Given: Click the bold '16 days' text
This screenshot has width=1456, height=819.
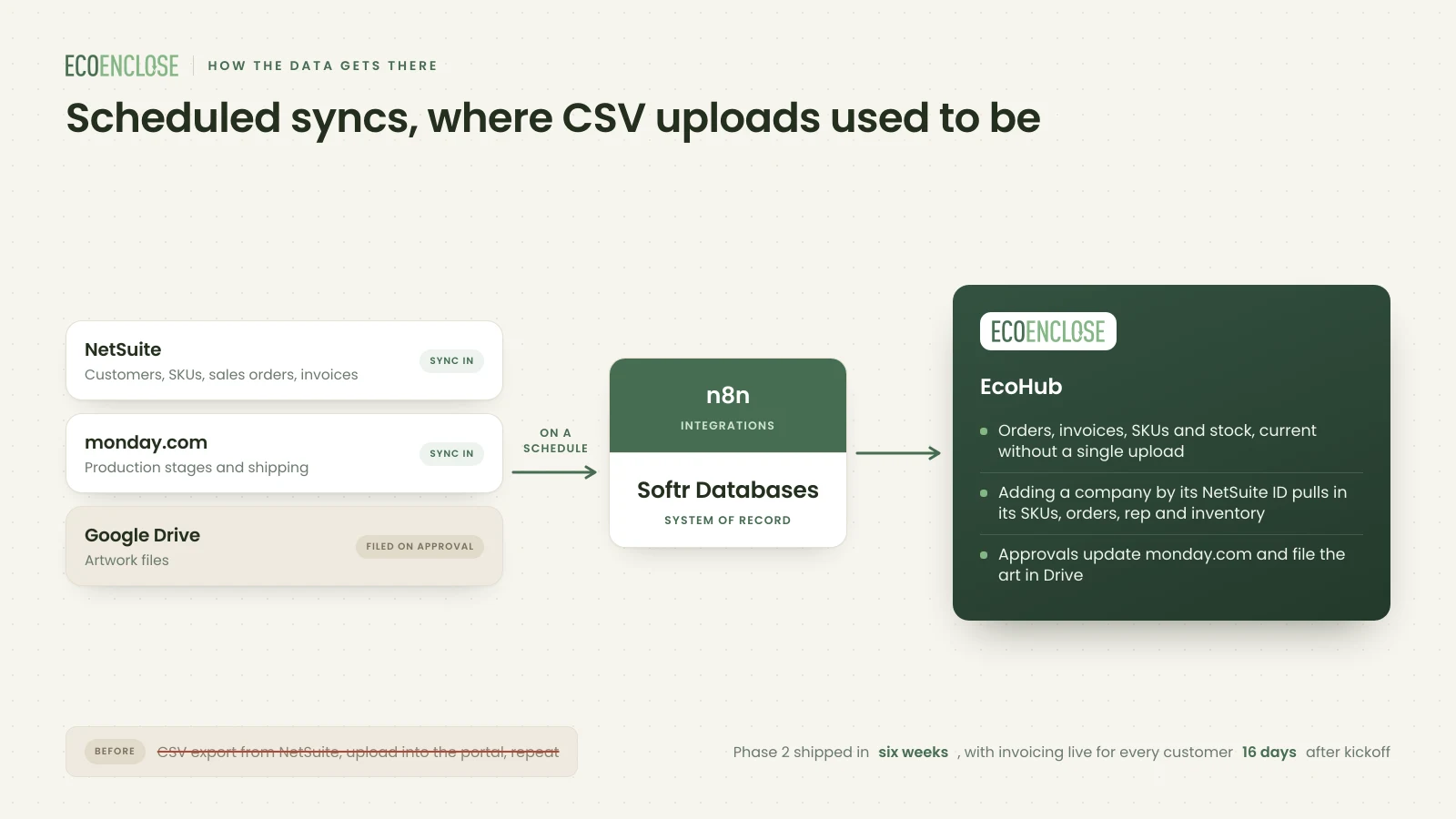Looking at the screenshot, I should pos(1269,753).
